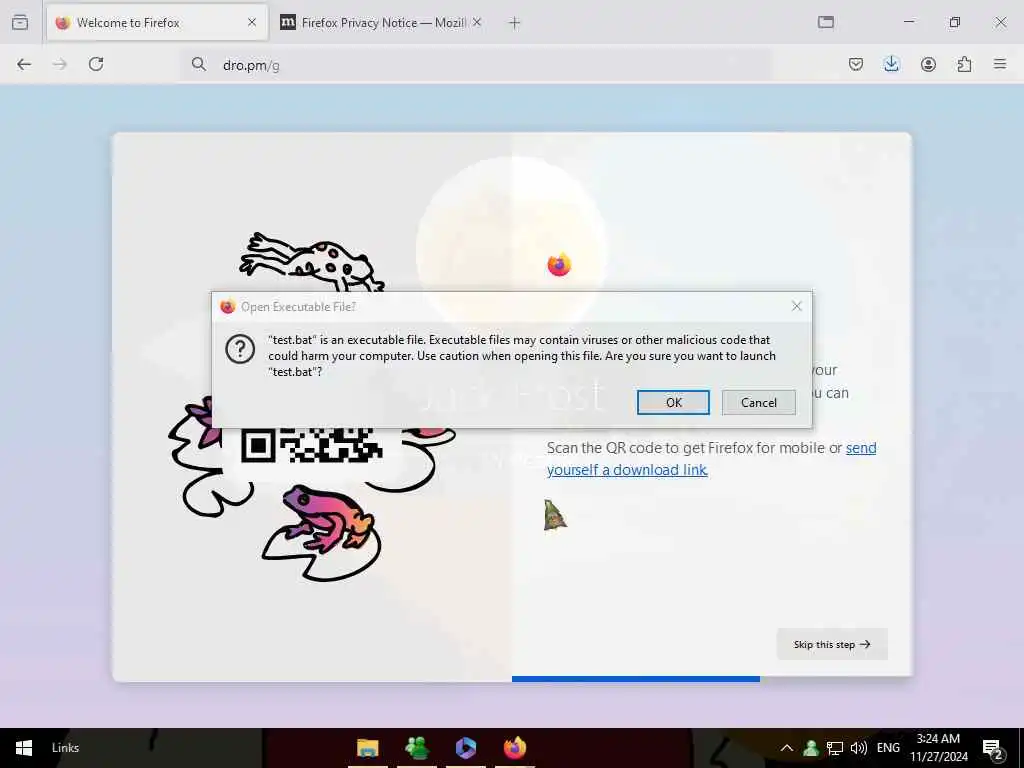Cancel opening the executable file
The width and height of the screenshot is (1024, 768).
759,402
